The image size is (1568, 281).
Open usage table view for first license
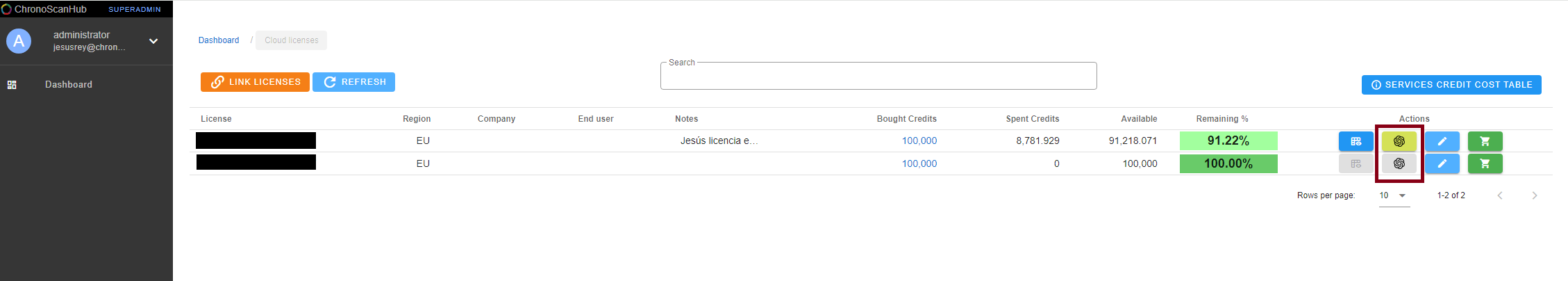1356,141
